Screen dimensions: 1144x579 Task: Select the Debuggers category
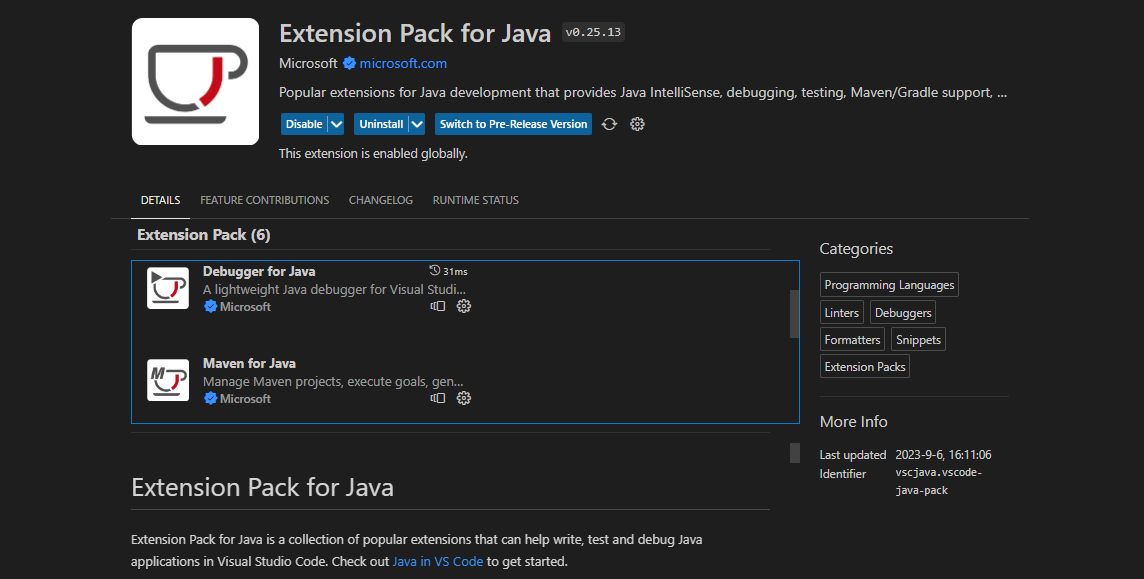[902, 312]
